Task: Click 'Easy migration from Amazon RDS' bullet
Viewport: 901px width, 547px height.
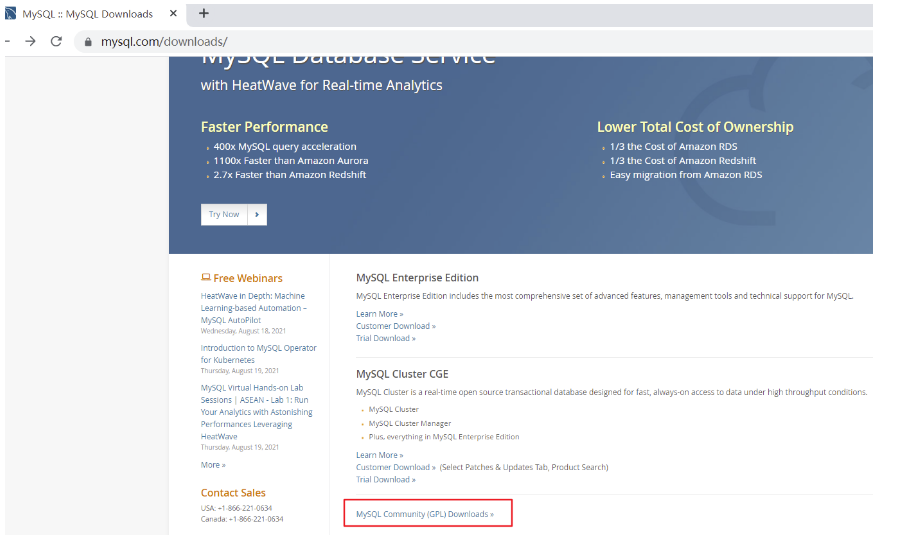Action: (x=686, y=175)
